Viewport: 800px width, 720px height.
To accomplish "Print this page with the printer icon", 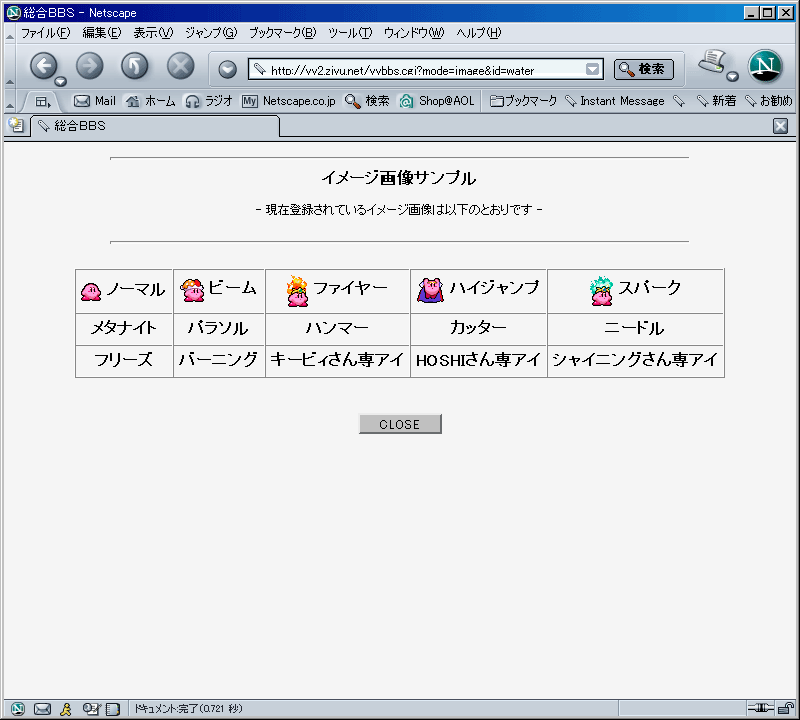I will coord(713,62).
